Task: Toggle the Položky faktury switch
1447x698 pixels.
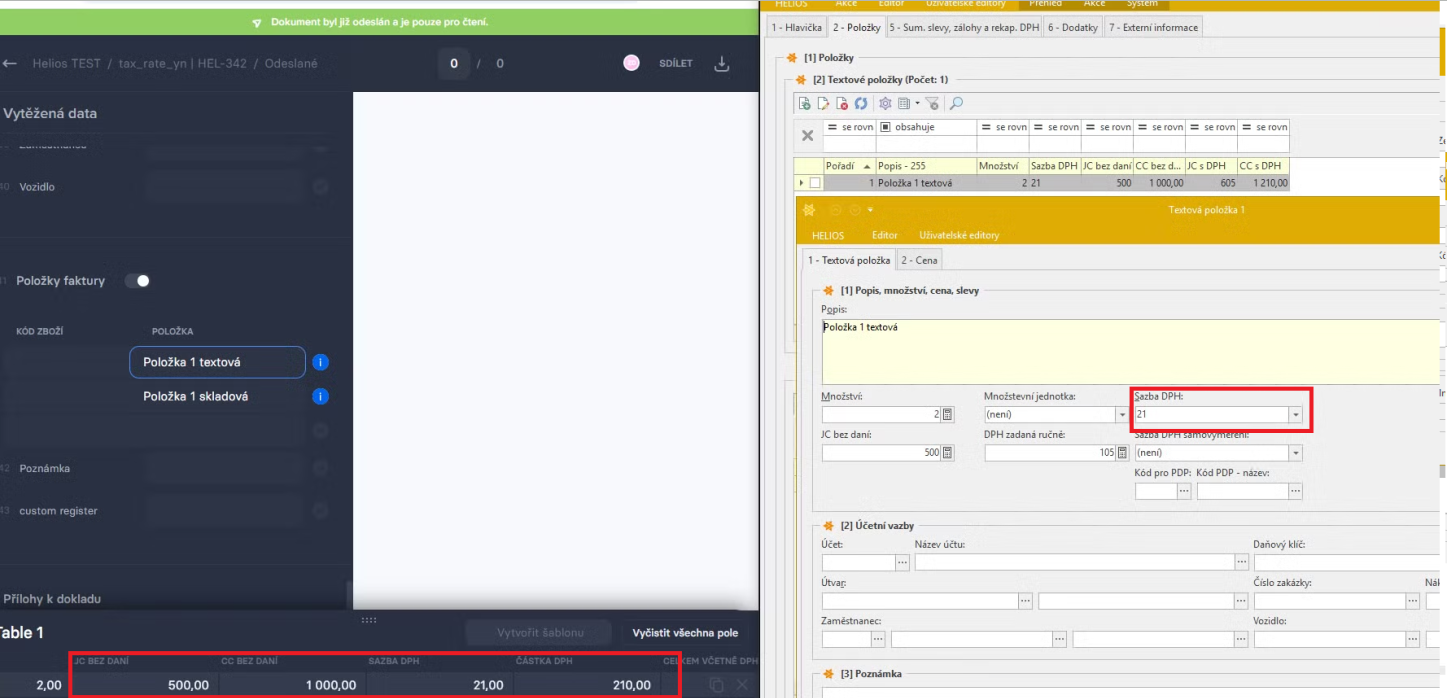Action: 137,281
